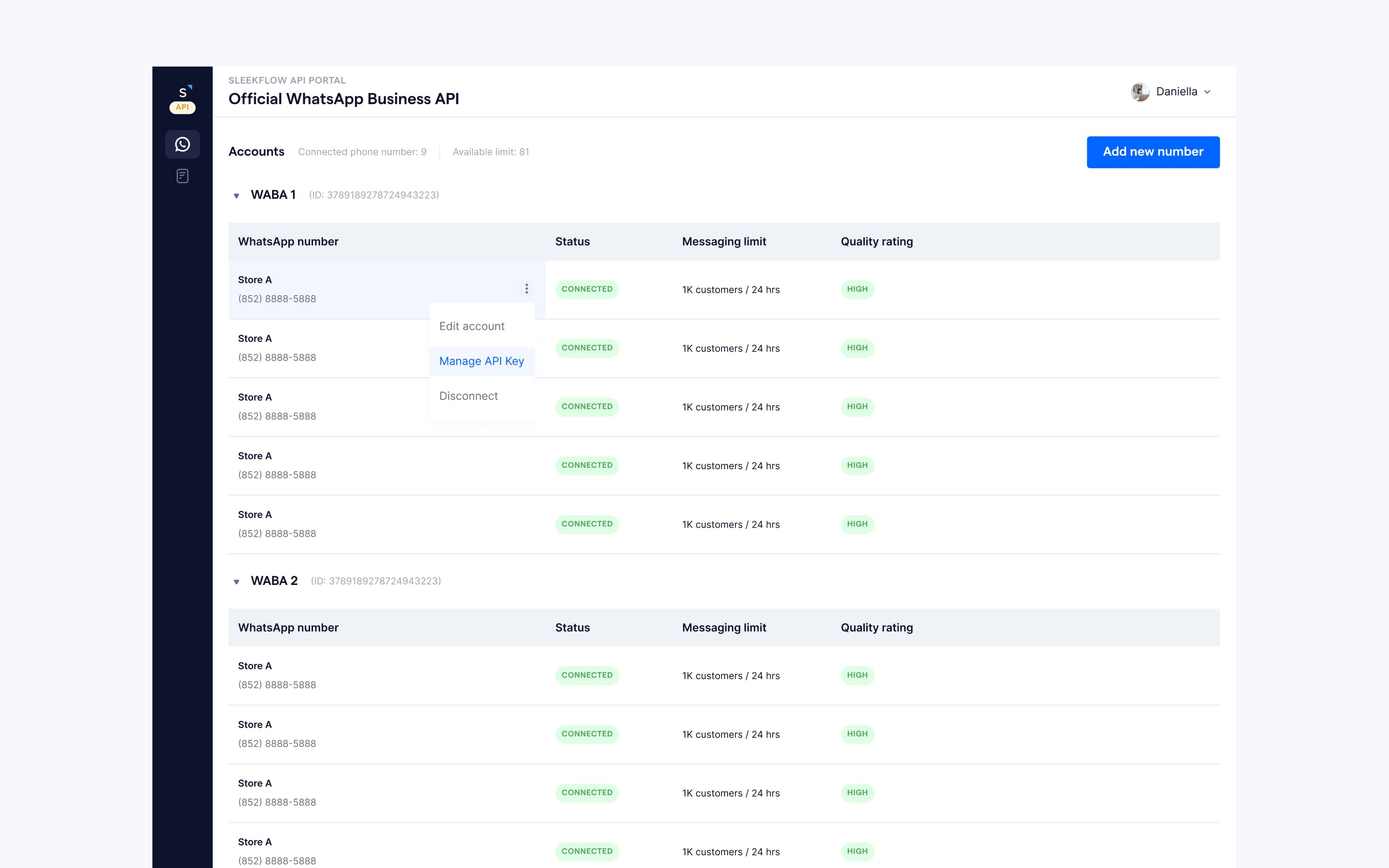Open the dropdown next to Daniella
This screenshot has height=868, width=1389.
(1207, 92)
